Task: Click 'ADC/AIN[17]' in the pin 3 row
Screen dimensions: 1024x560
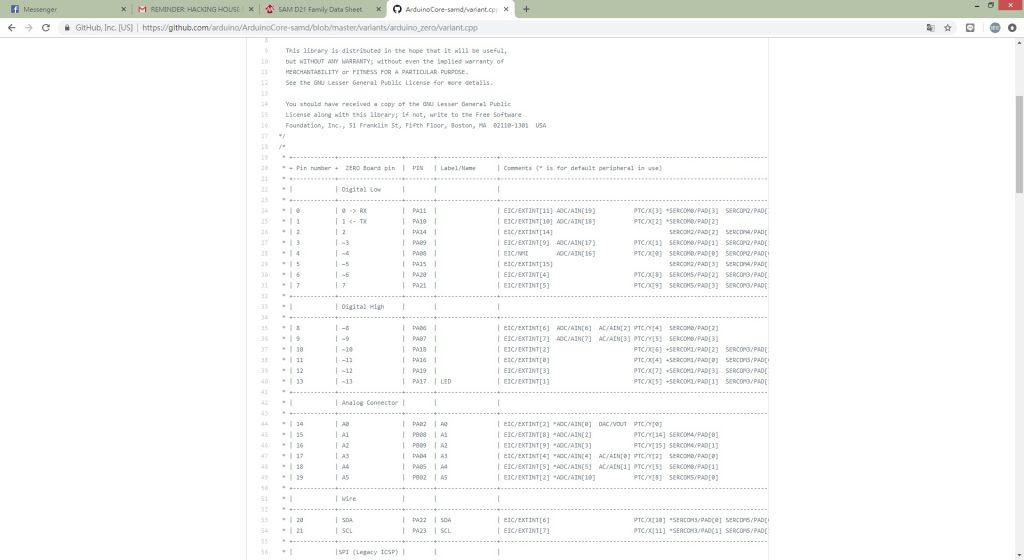Action: coord(575,243)
